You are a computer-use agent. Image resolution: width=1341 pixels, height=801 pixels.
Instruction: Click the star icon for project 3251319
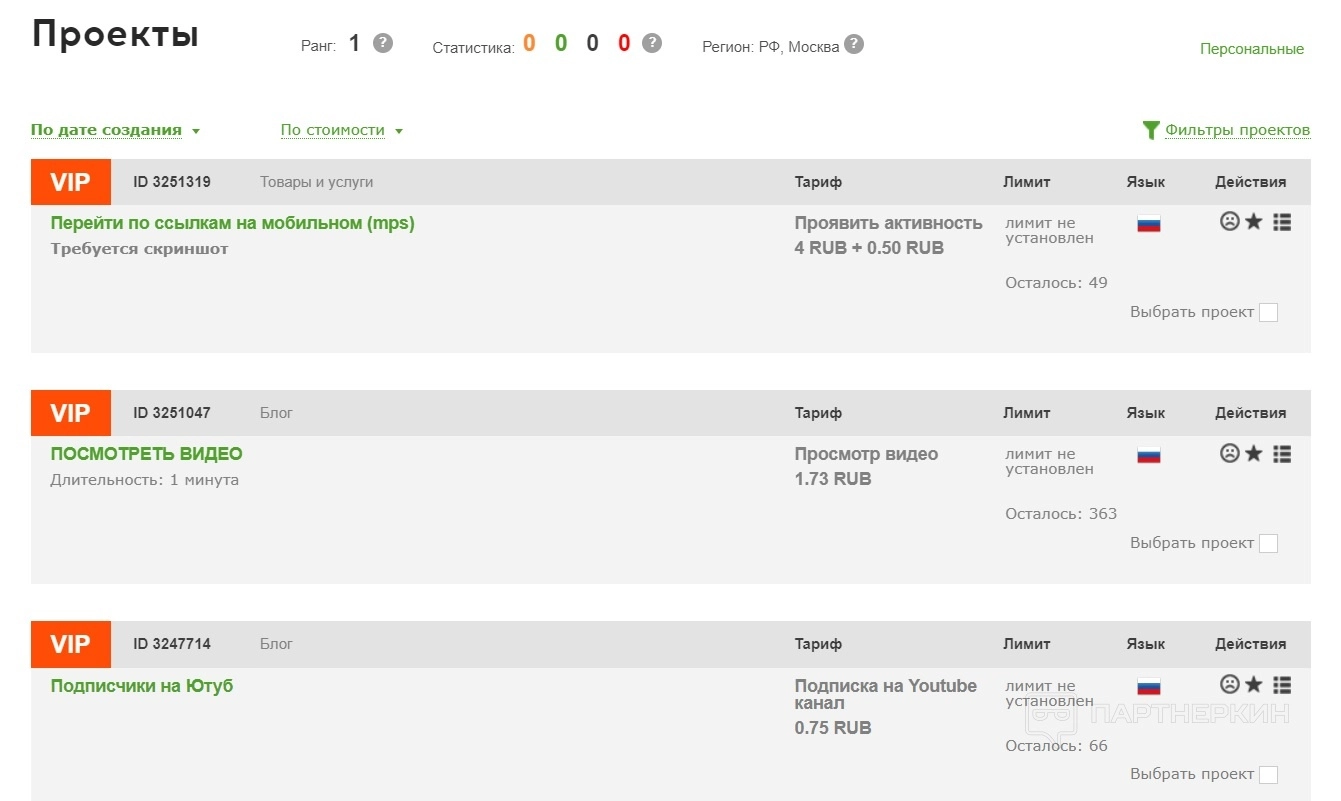1254,222
